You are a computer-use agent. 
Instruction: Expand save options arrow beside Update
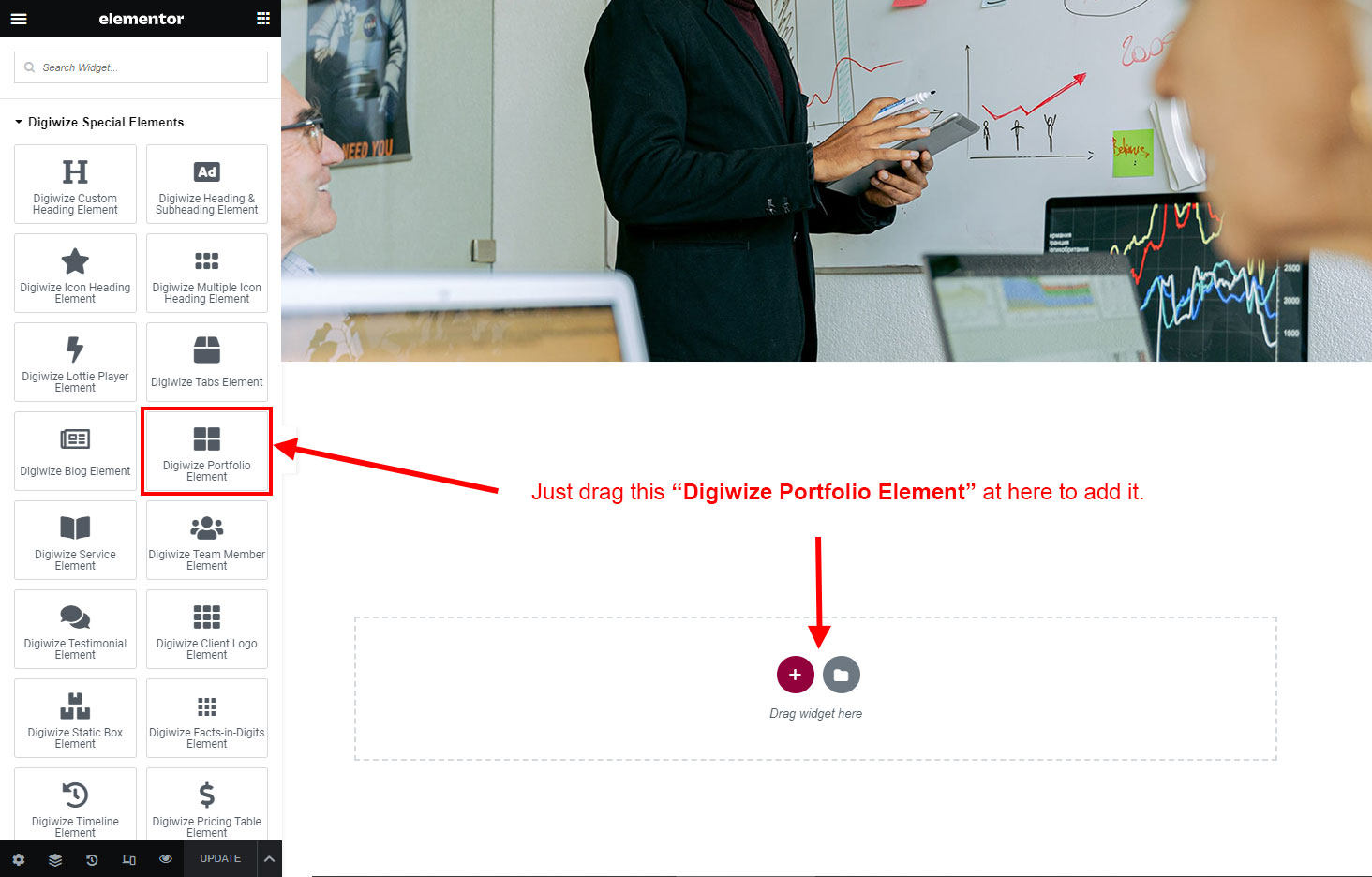[269, 859]
